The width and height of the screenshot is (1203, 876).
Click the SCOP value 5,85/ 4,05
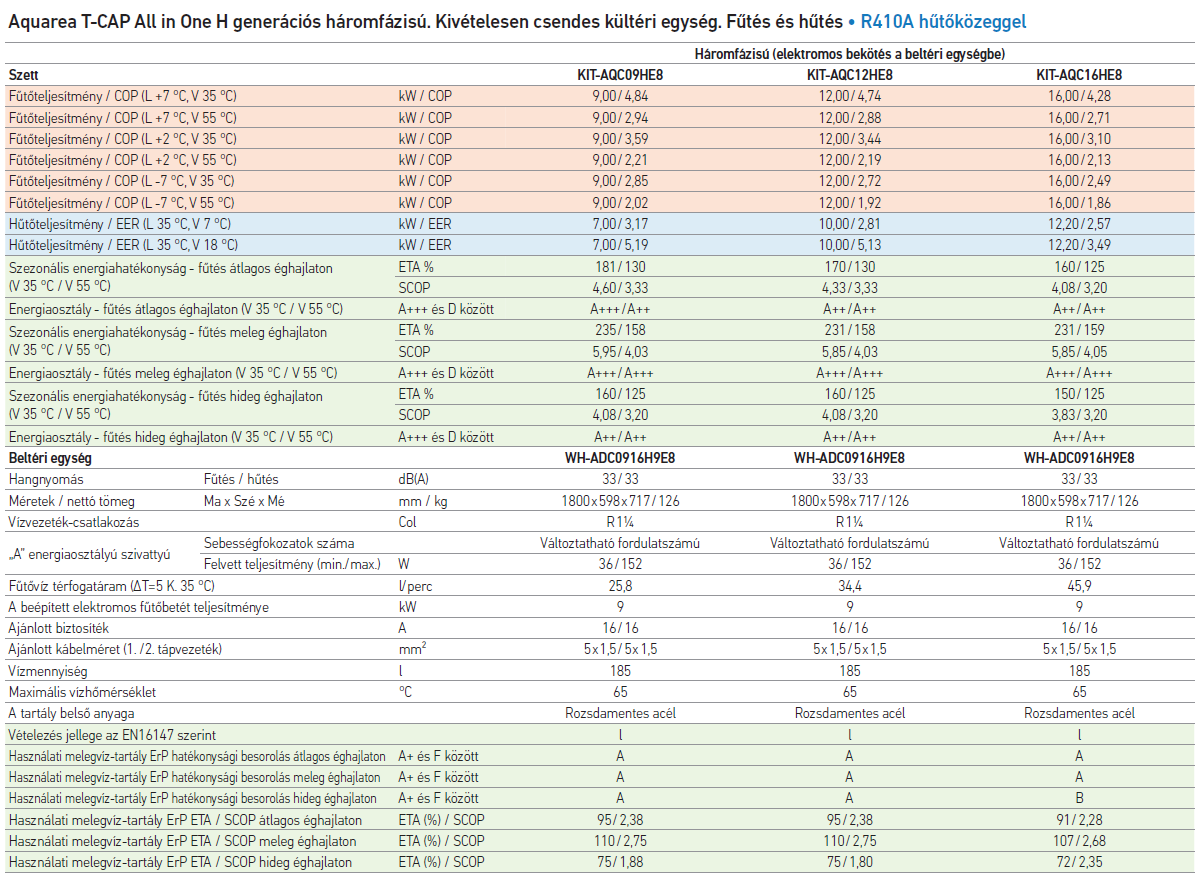click(1079, 352)
